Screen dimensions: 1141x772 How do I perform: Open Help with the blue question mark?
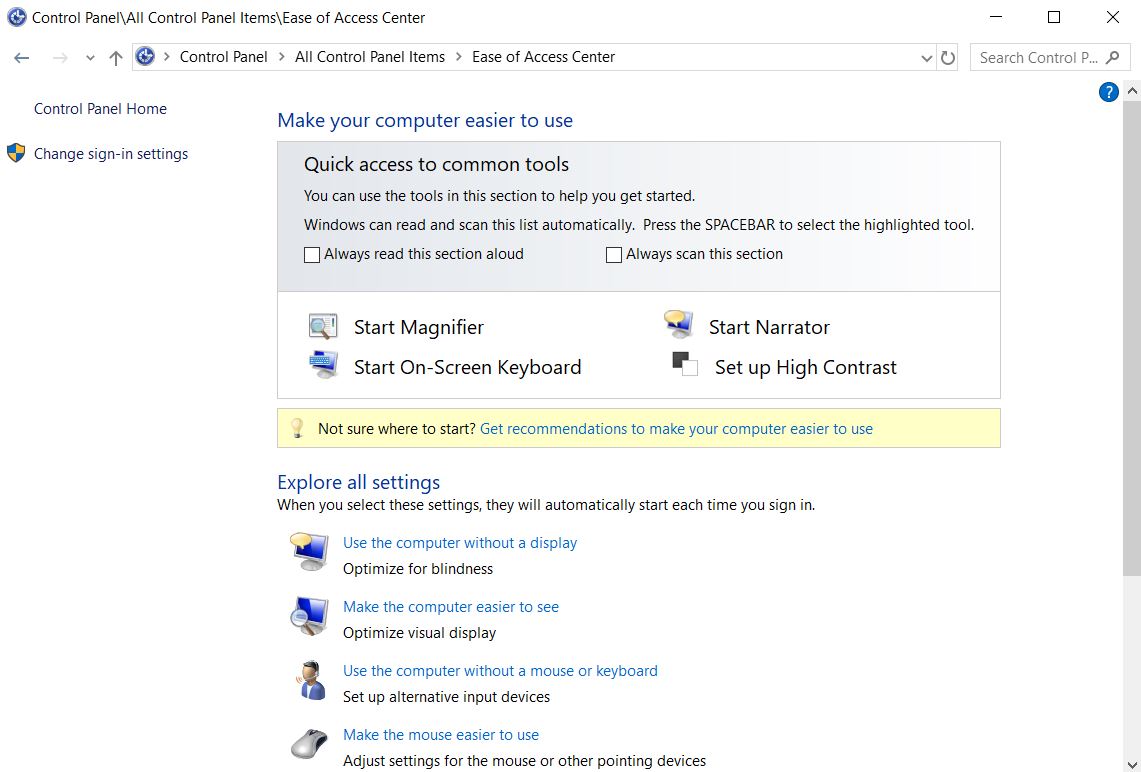(x=1108, y=92)
